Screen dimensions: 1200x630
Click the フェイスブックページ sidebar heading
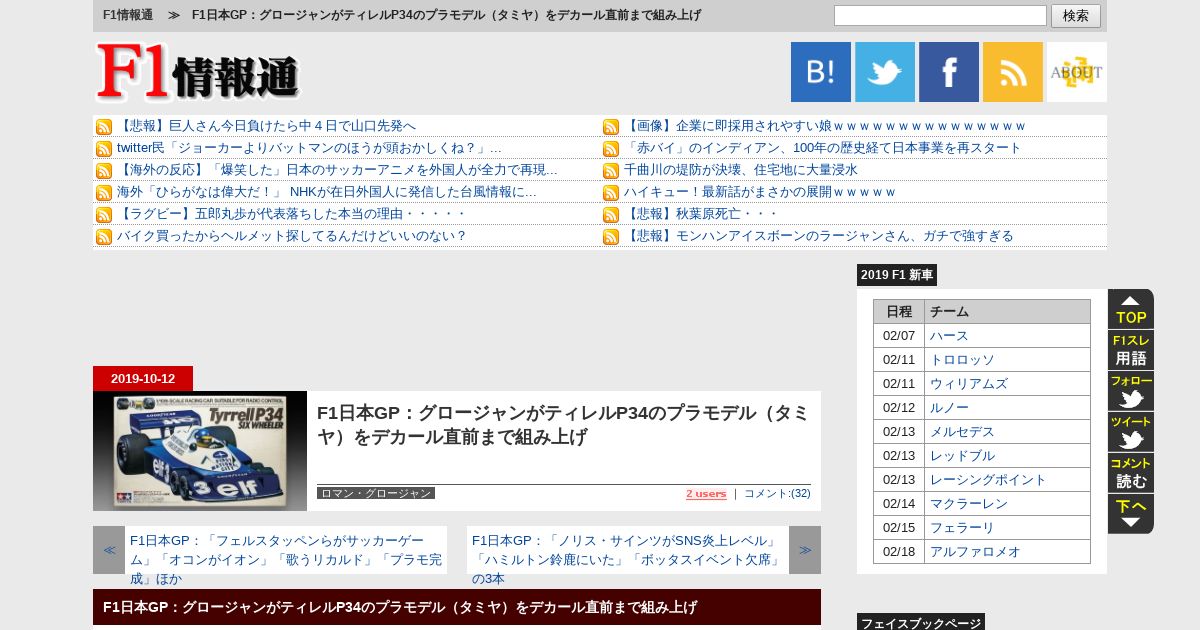click(x=921, y=623)
